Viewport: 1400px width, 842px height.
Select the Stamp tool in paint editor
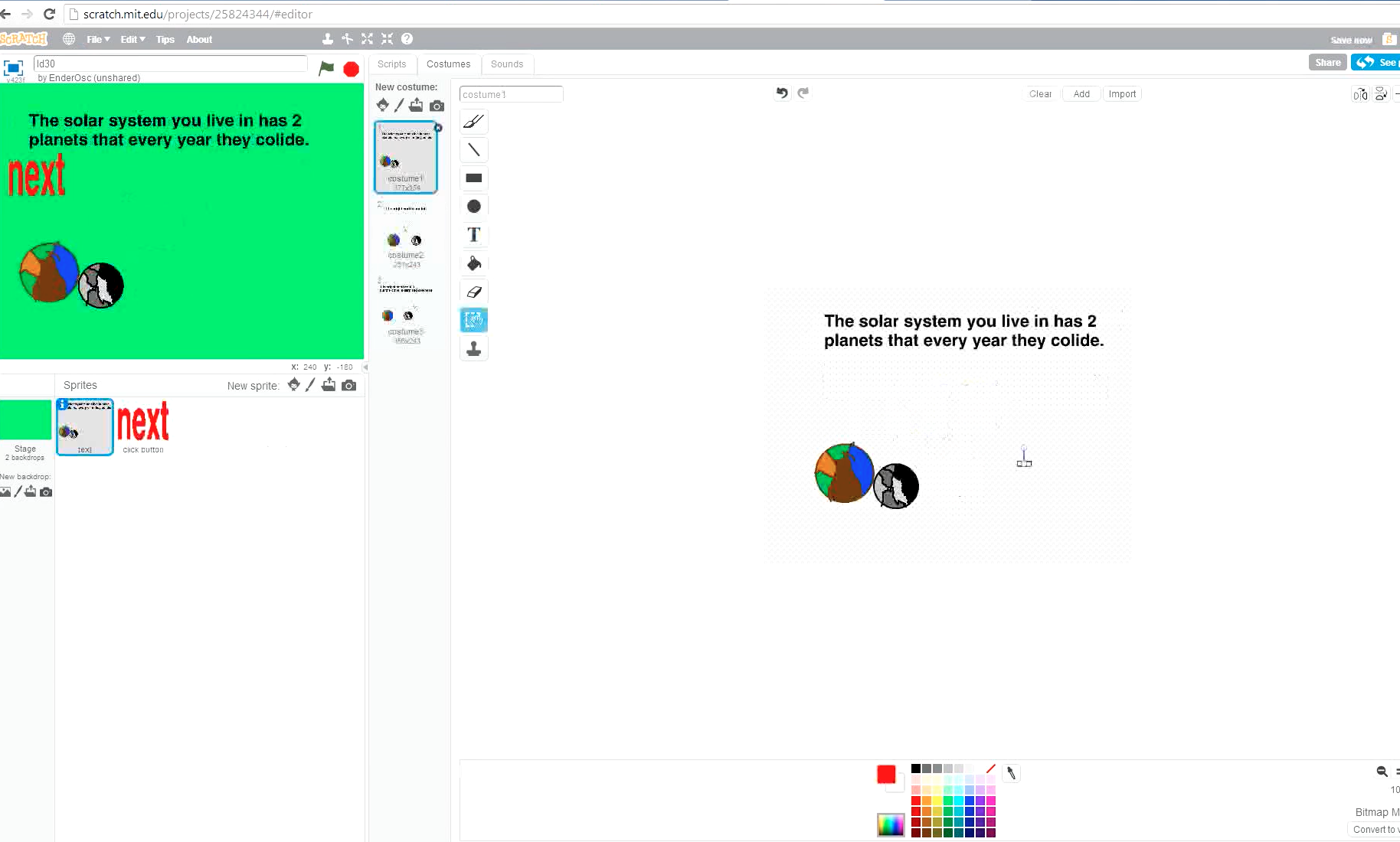[474, 349]
